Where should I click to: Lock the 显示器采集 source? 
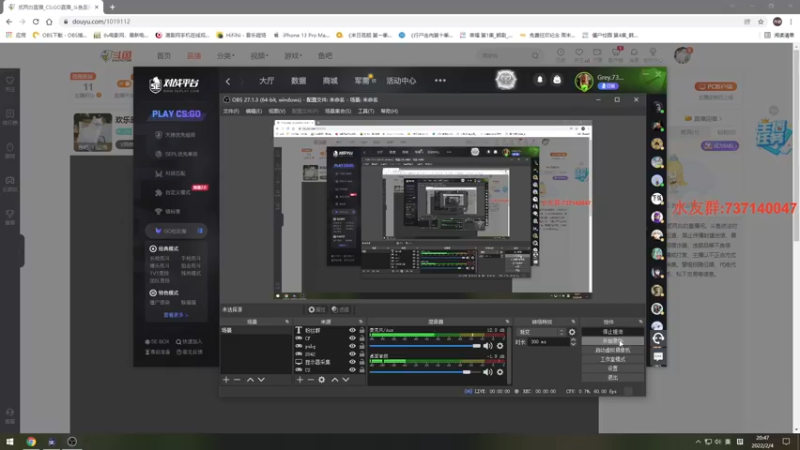click(x=362, y=362)
